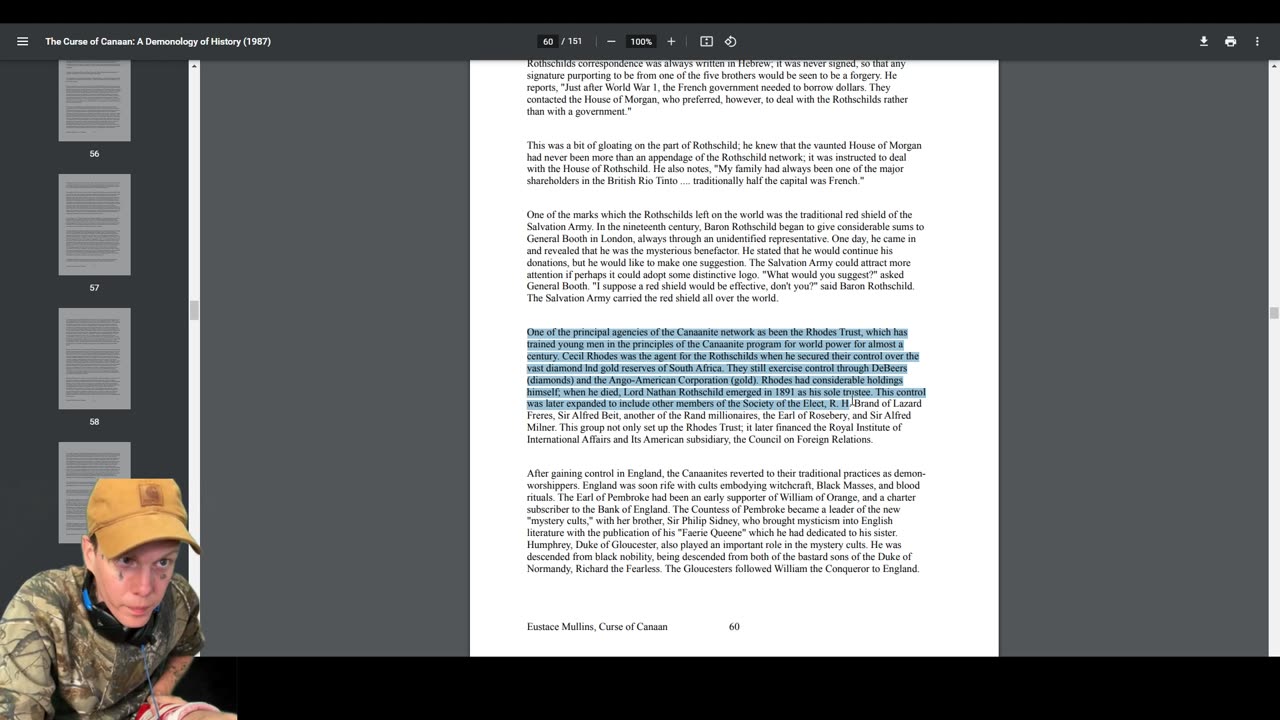Click the thumbnail panel scroll-up arrow
Viewport: 1280px width, 720px height.
coord(194,66)
